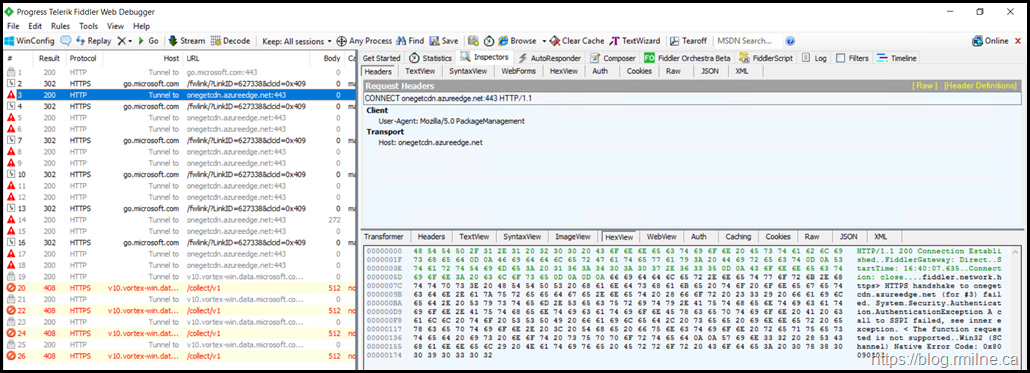Open Fiddler Orchestra Beta tab
Image resolution: width=1030 pixels, height=373 pixels.
tap(688, 58)
